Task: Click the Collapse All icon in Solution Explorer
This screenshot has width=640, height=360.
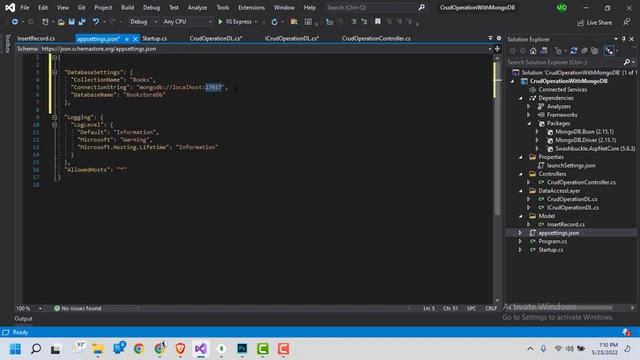Action: click(x=584, y=51)
